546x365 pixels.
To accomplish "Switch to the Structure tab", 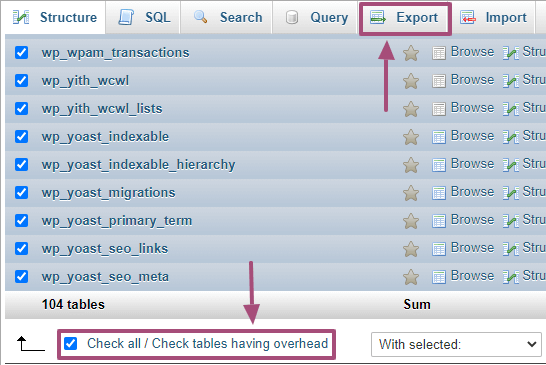I will point(55,17).
